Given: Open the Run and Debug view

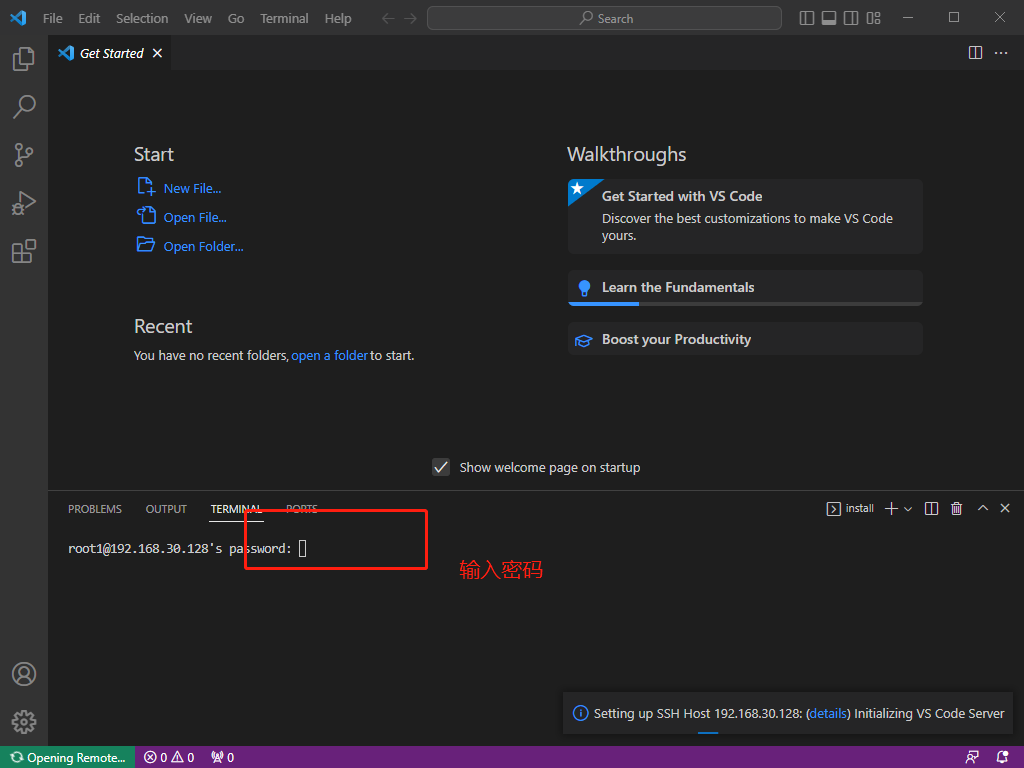Looking at the screenshot, I should [24, 203].
